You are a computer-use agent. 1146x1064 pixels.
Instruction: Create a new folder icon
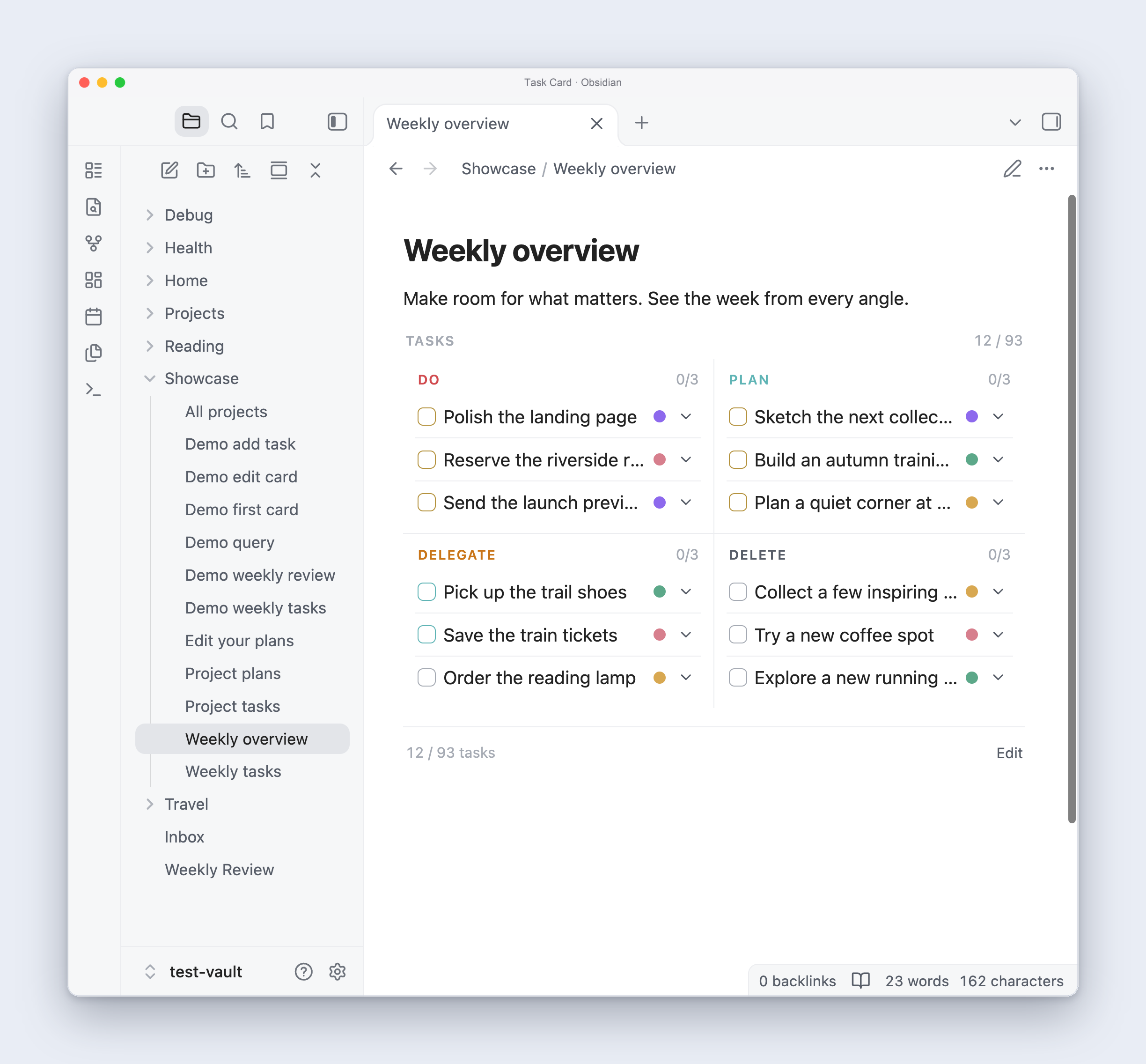click(x=206, y=170)
